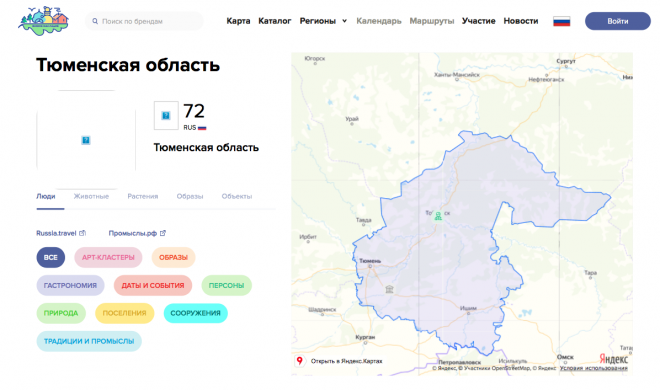The height and width of the screenshot is (390, 660).
Task: Open the Условия использования link on map
Action: click(593, 368)
